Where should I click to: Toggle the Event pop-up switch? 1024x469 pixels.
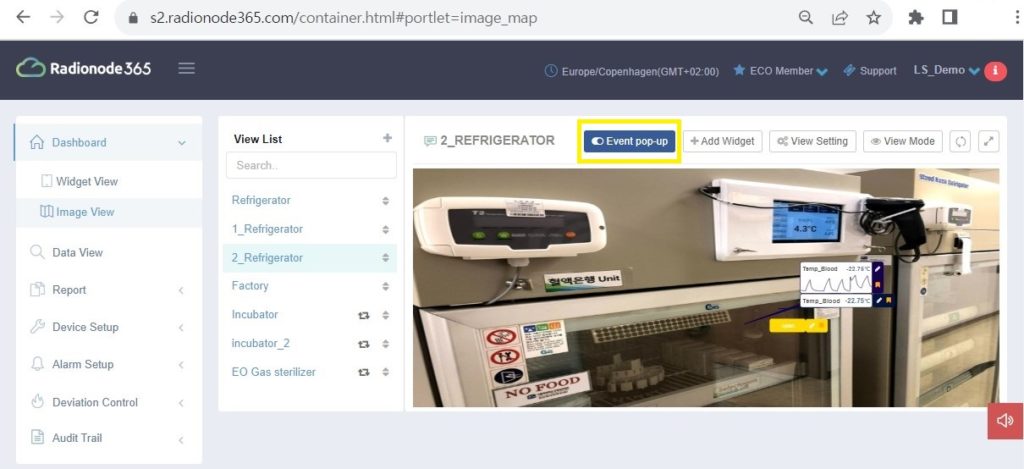click(x=630, y=141)
